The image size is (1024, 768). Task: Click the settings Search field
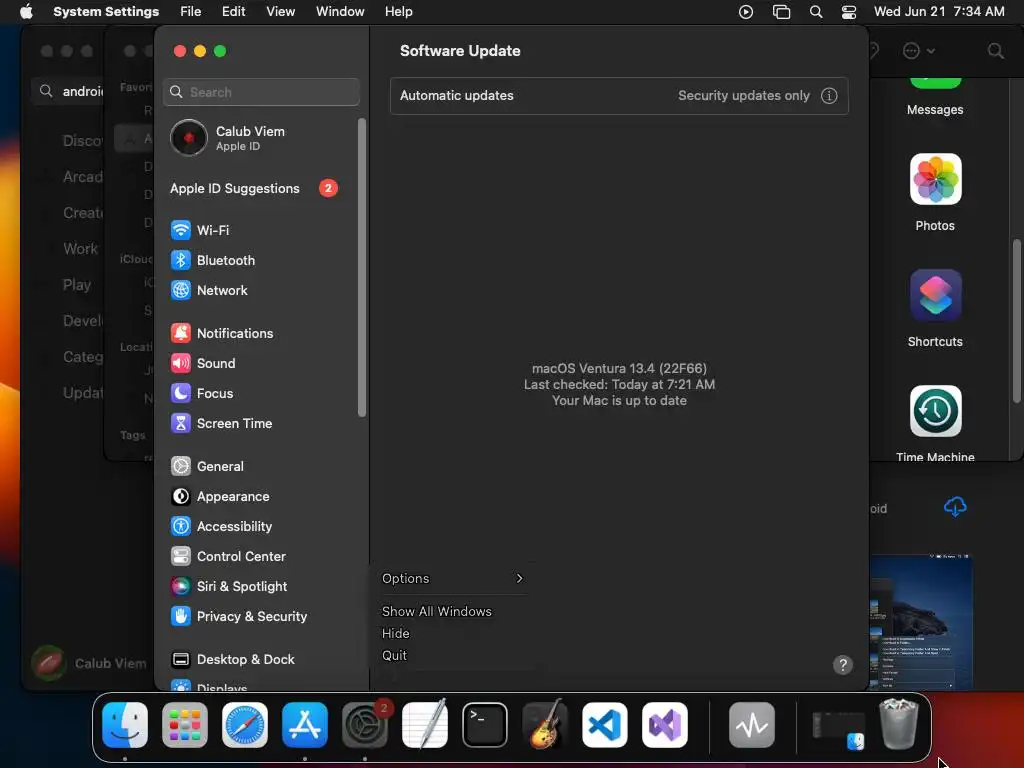(261, 92)
